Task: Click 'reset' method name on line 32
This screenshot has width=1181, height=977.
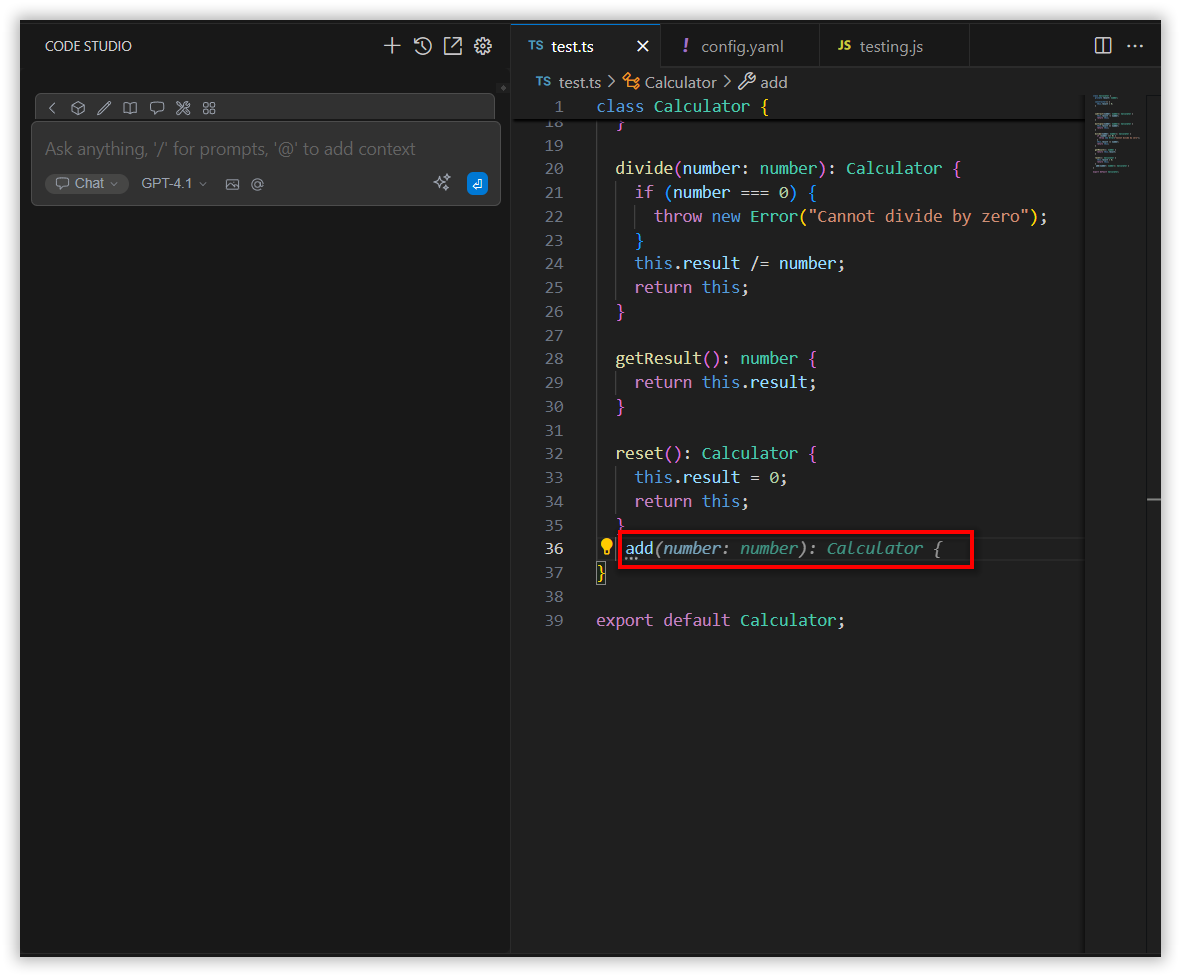Action: (x=639, y=453)
